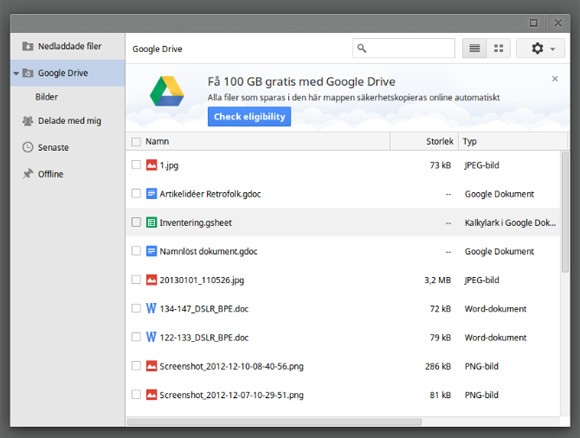Click the image icon of 1.jpg
The image size is (580, 438).
[x=151, y=165]
